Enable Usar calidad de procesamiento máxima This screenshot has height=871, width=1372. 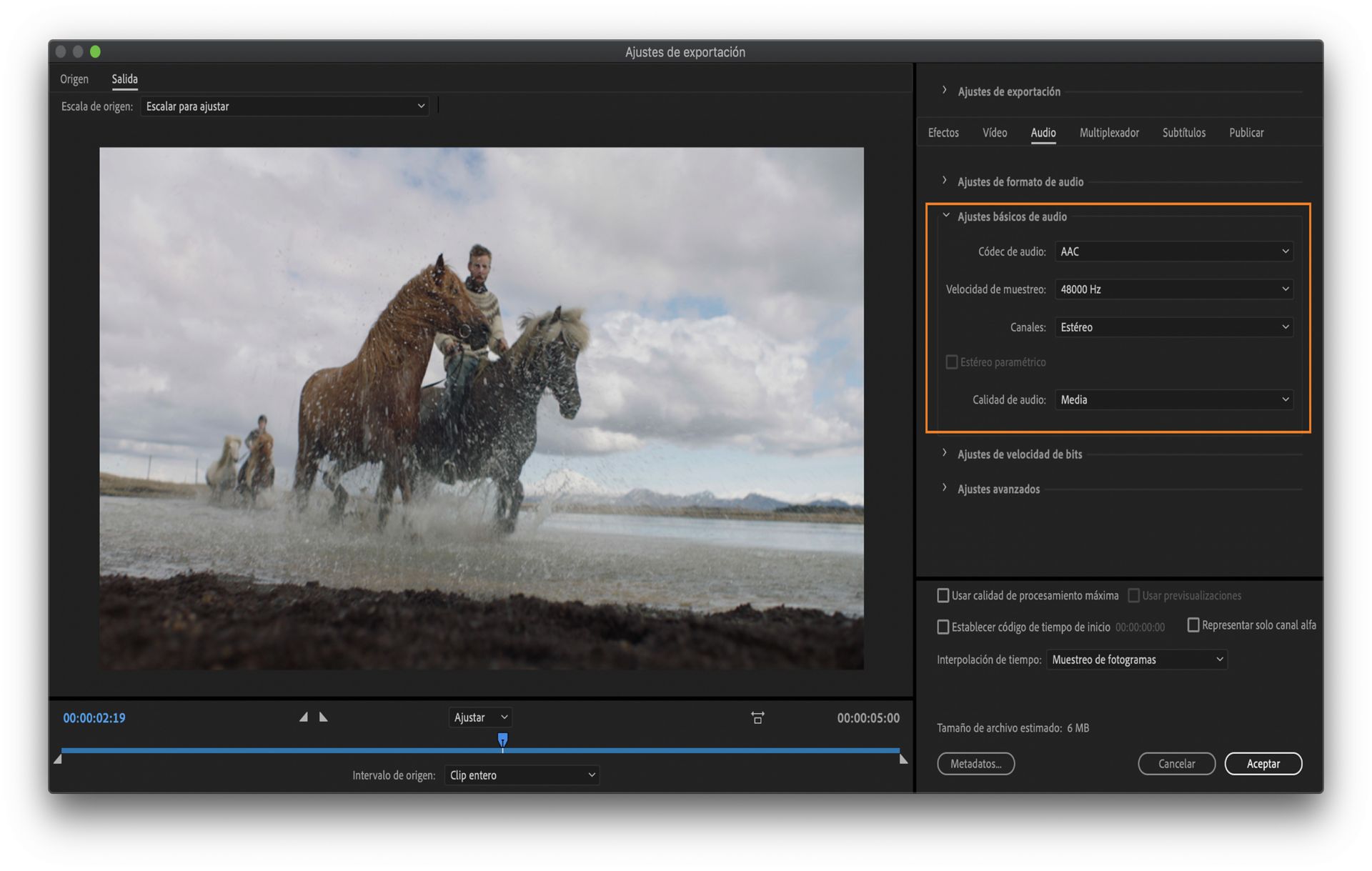(943, 595)
